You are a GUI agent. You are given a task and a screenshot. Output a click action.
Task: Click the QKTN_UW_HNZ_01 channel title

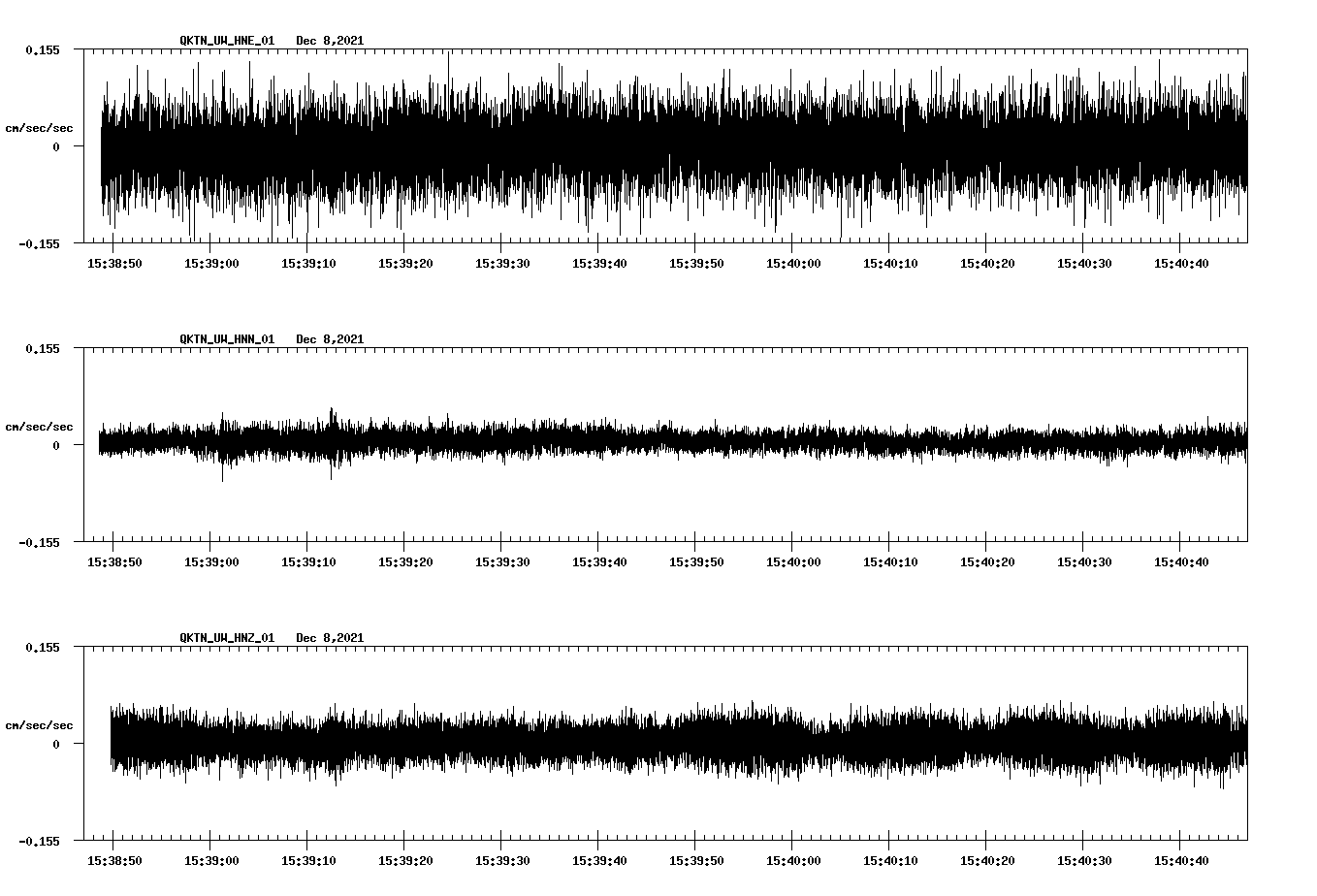[x=227, y=638]
